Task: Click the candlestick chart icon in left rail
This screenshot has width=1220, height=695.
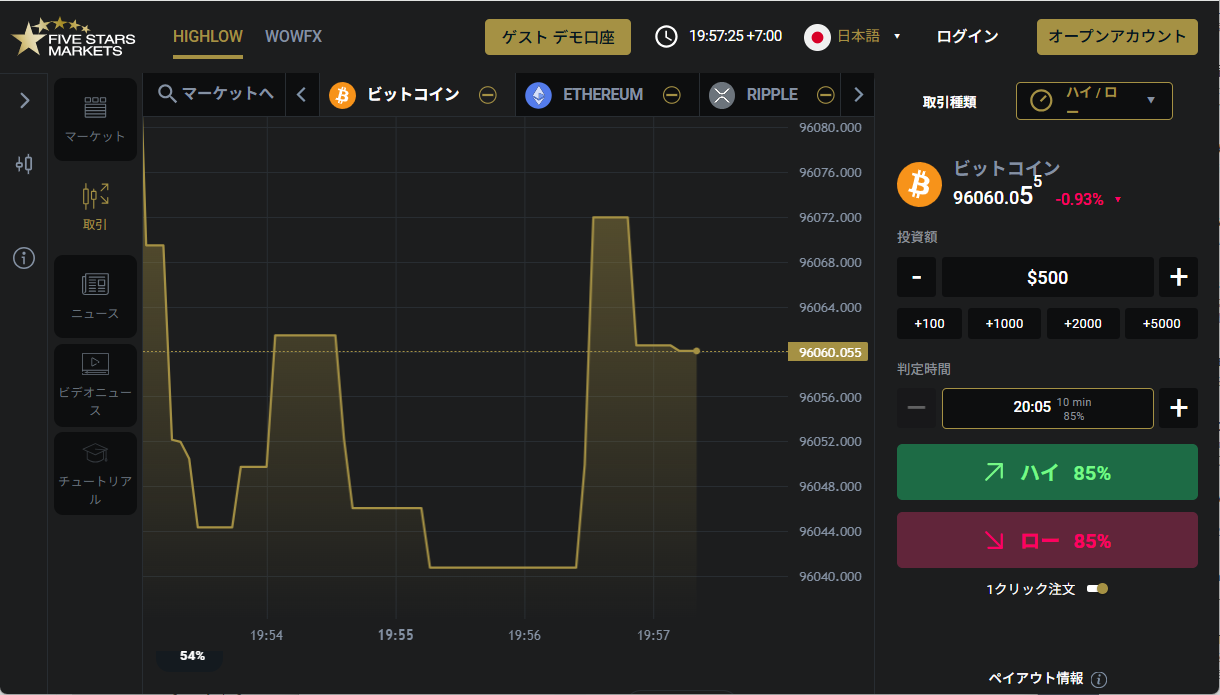Action: click(24, 164)
